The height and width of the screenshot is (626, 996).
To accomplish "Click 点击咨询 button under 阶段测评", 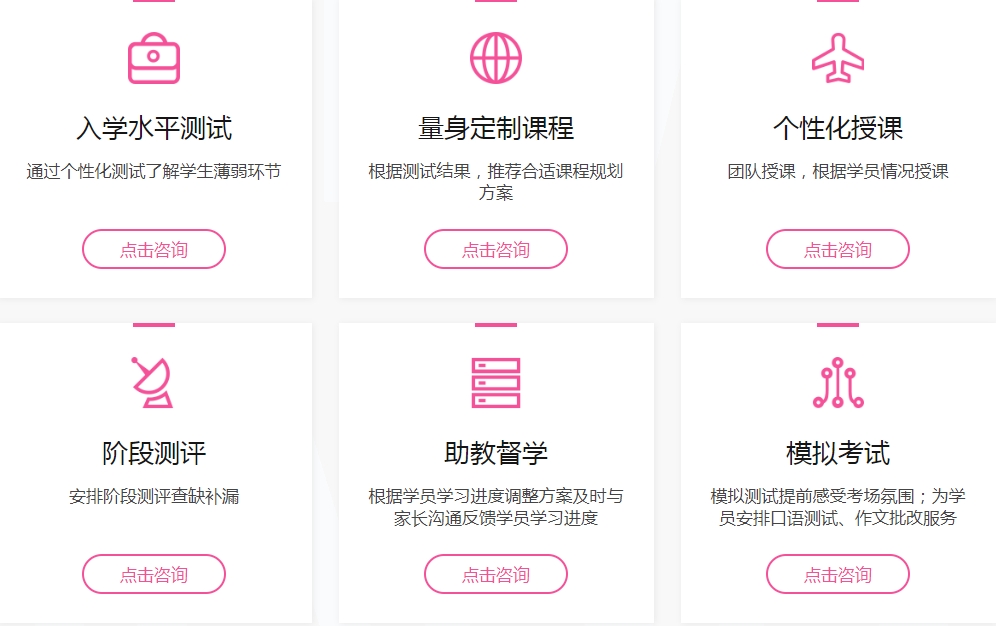I will coord(154,575).
